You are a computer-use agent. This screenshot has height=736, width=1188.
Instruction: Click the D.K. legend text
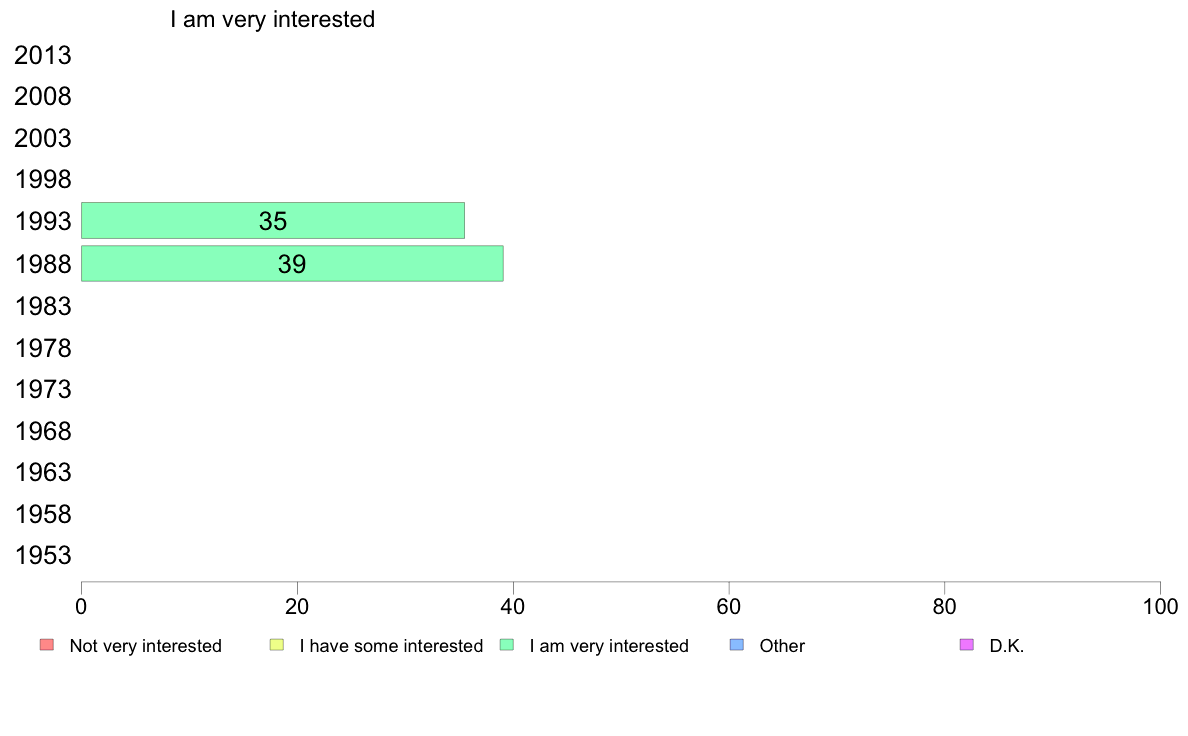point(1006,646)
